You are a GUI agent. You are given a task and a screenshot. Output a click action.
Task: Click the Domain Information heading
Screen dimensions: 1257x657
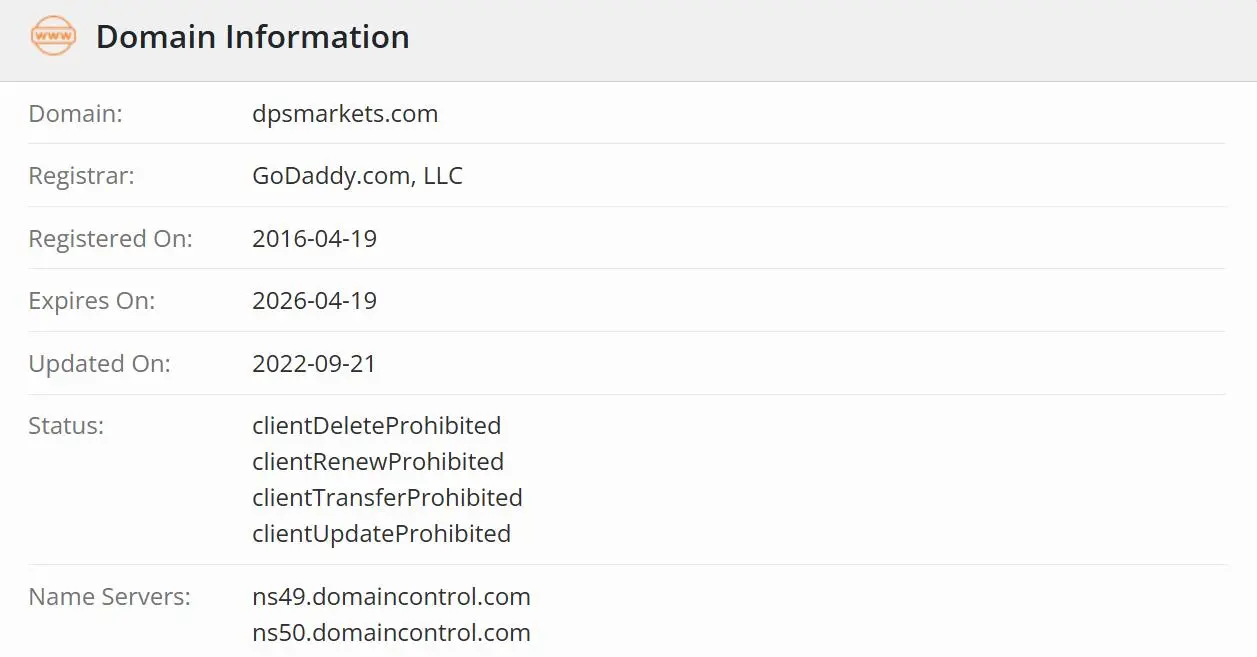(x=252, y=37)
